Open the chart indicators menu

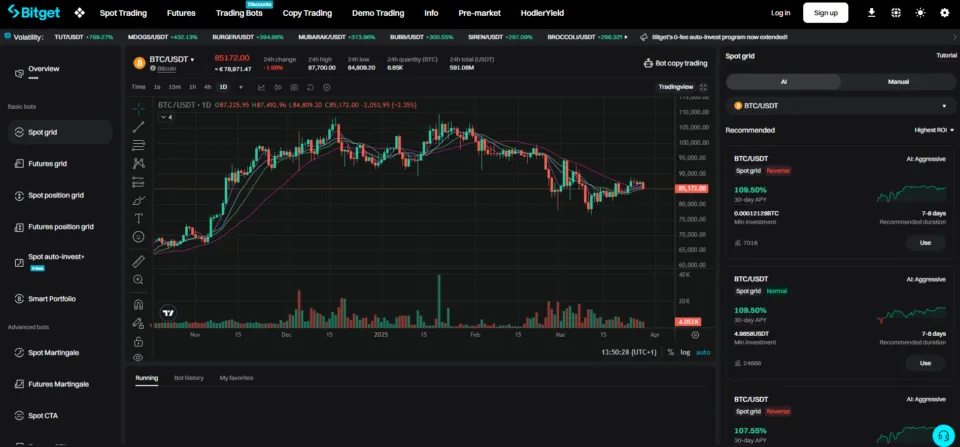coord(262,87)
